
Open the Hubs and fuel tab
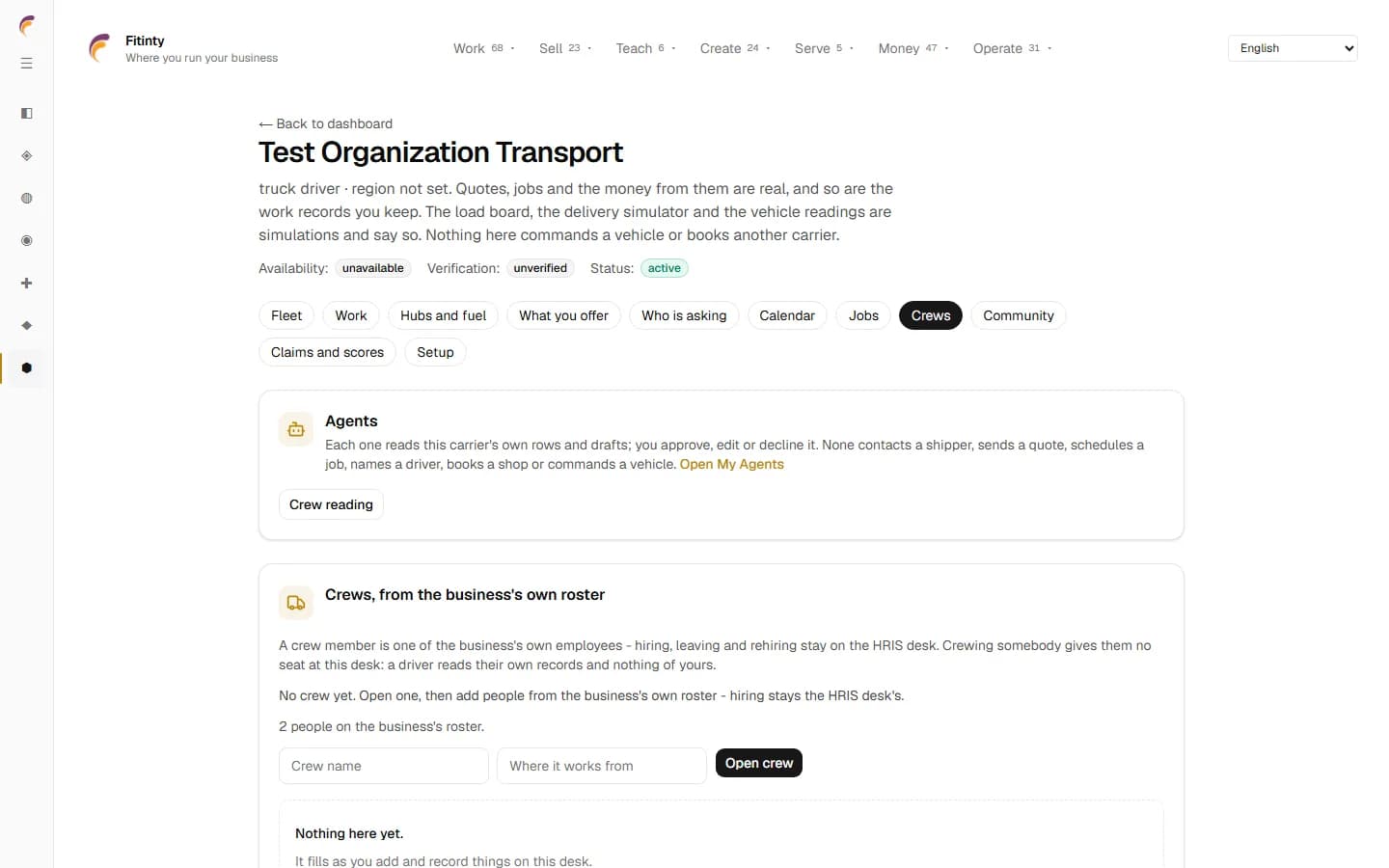point(443,315)
